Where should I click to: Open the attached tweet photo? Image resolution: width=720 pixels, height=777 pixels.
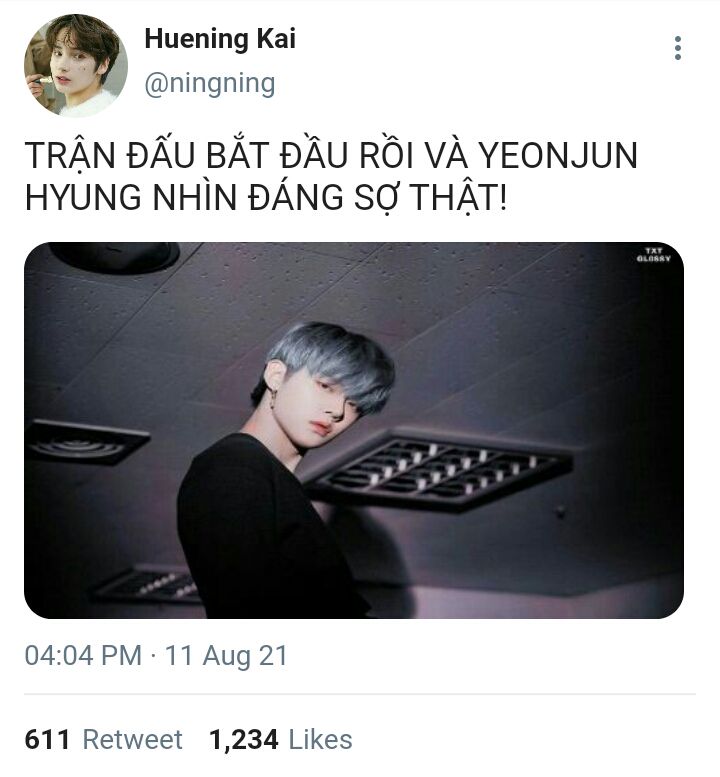pyautogui.click(x=354, y=430)
